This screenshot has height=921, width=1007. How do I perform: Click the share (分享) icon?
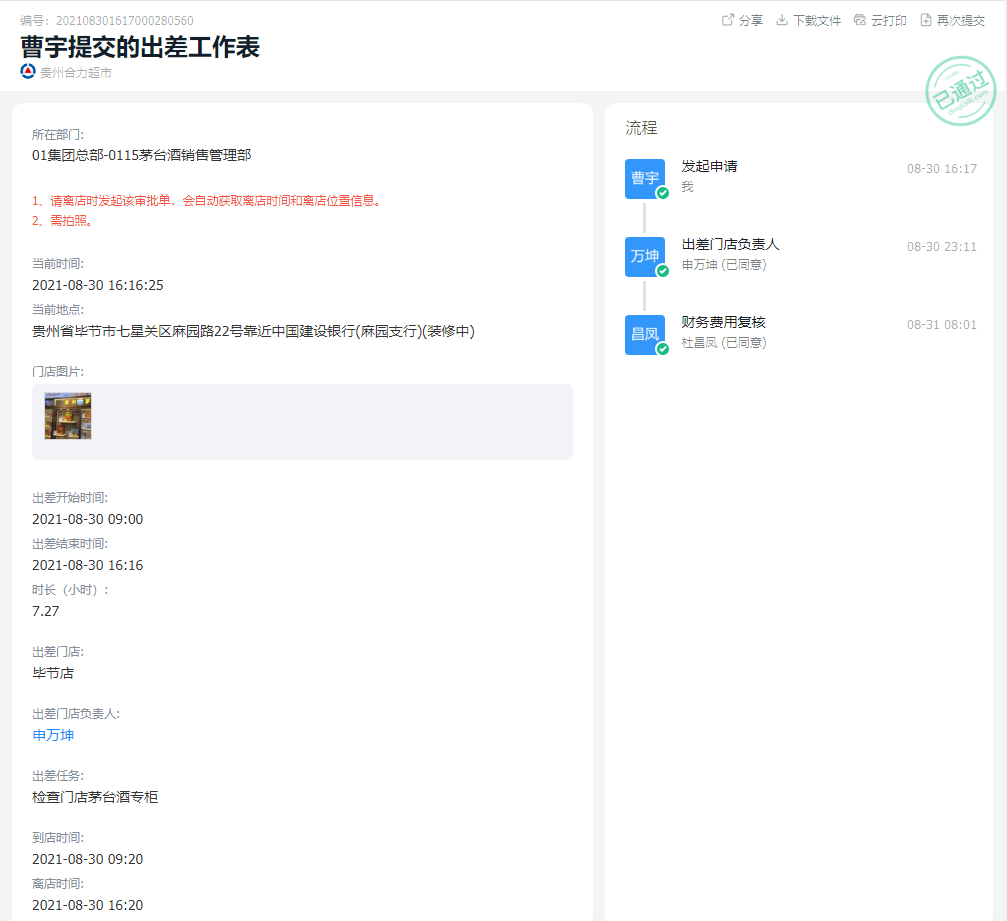tap(728, 20)
